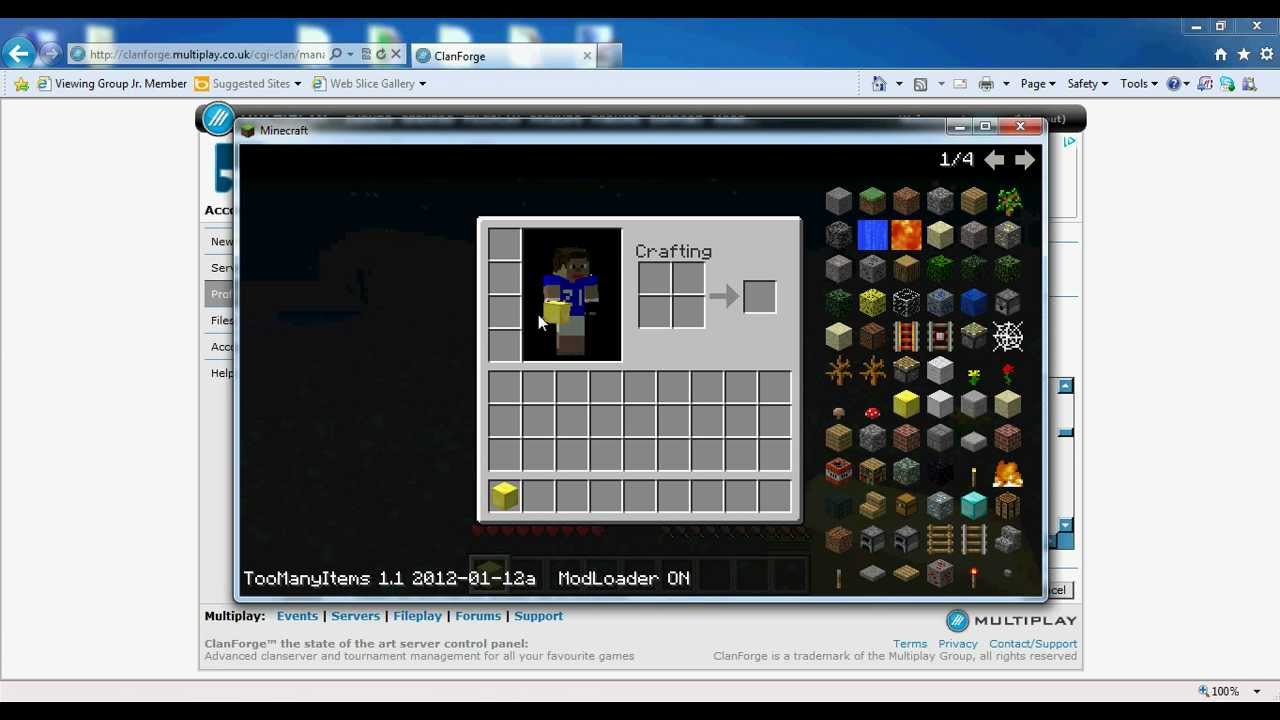Stop page loading with X icon
The image size is (1280, 720).
[x=396, y=54]
